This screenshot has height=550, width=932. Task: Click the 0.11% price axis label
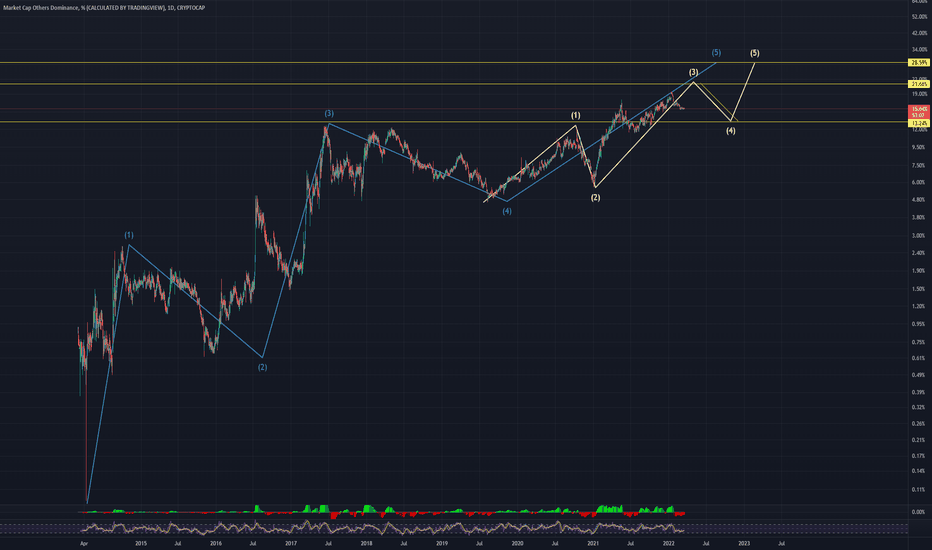point(919,490)
